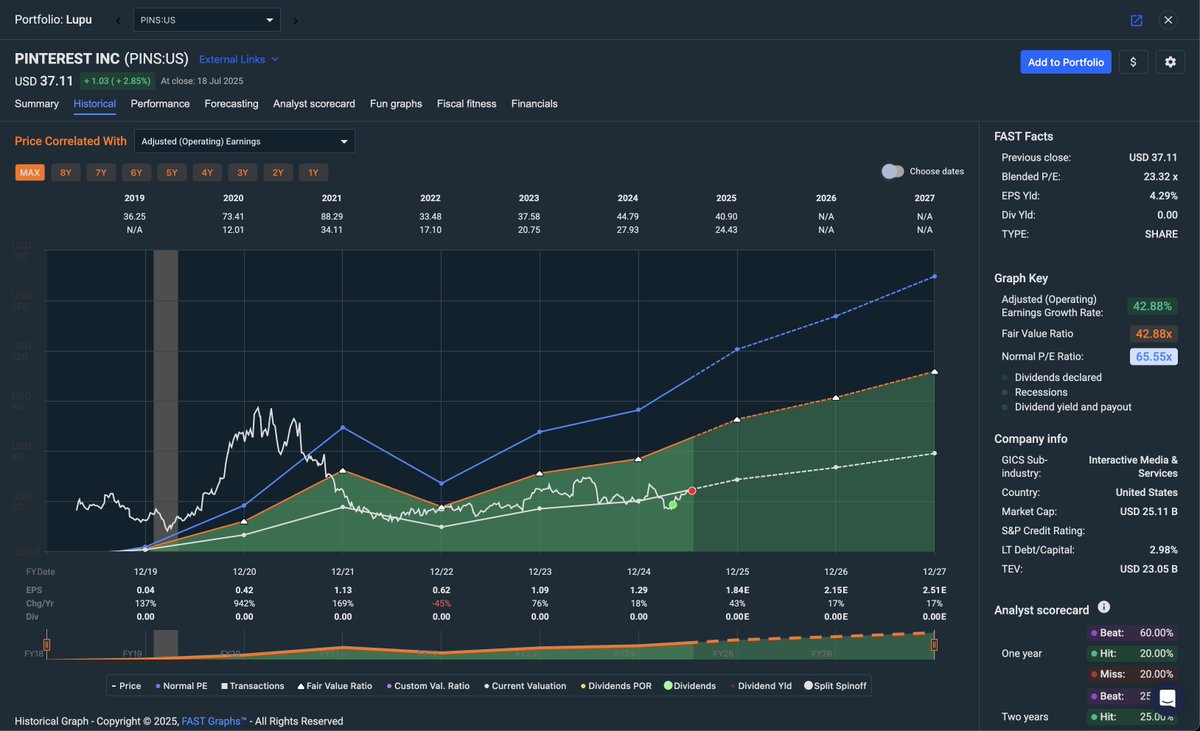1200x731 pixels.
Task: Select the 2Y time range
Action: pos(278,172)
